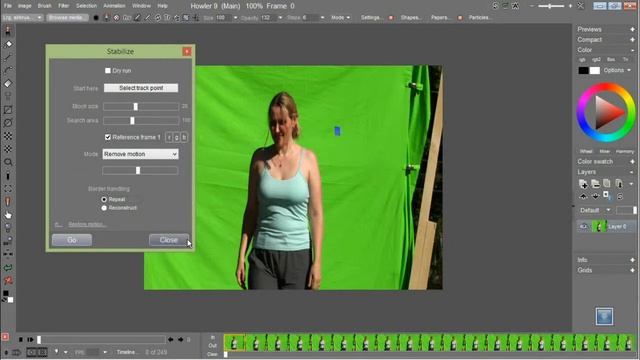Open the Filter menu
Viewport: 640px width, 360px height.
63,6
